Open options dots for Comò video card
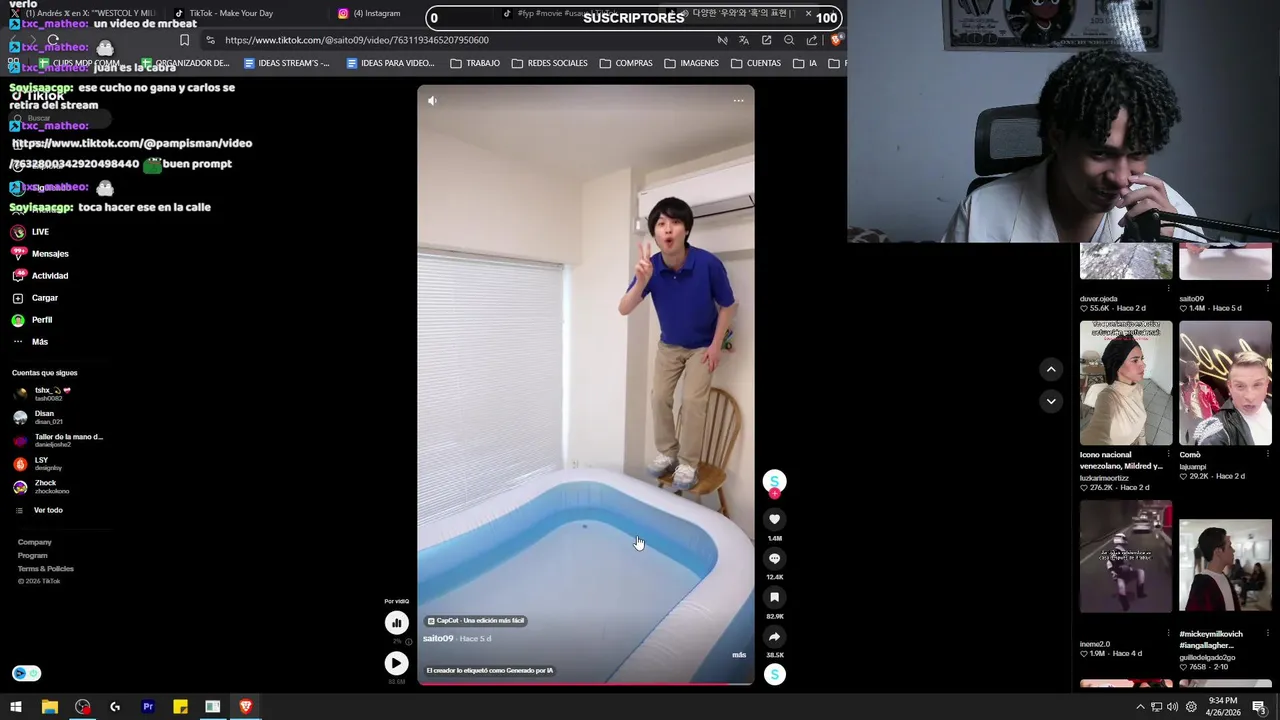The height and width of the screenshot is (720, 1280). [1268, 453]
